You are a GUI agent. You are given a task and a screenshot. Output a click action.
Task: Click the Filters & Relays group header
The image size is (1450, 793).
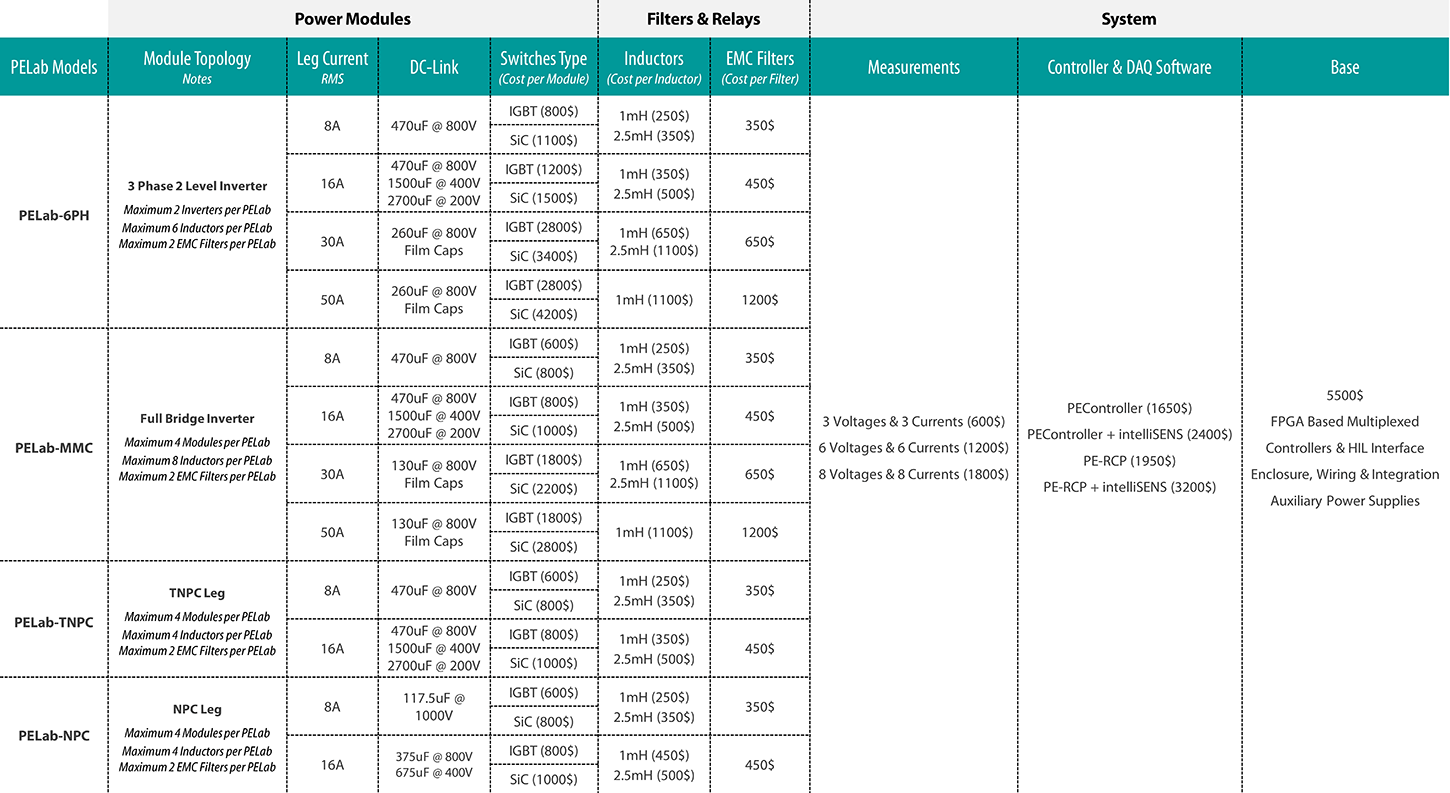(703, 19)
